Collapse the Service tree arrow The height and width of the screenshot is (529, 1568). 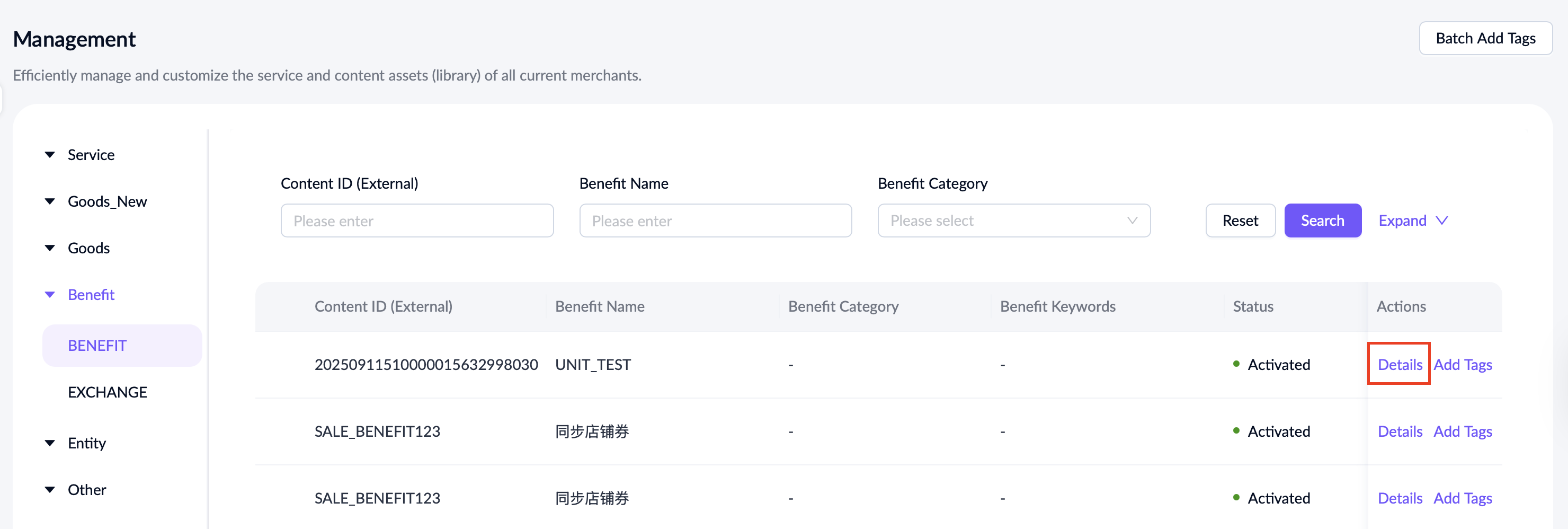coord(50,155)
